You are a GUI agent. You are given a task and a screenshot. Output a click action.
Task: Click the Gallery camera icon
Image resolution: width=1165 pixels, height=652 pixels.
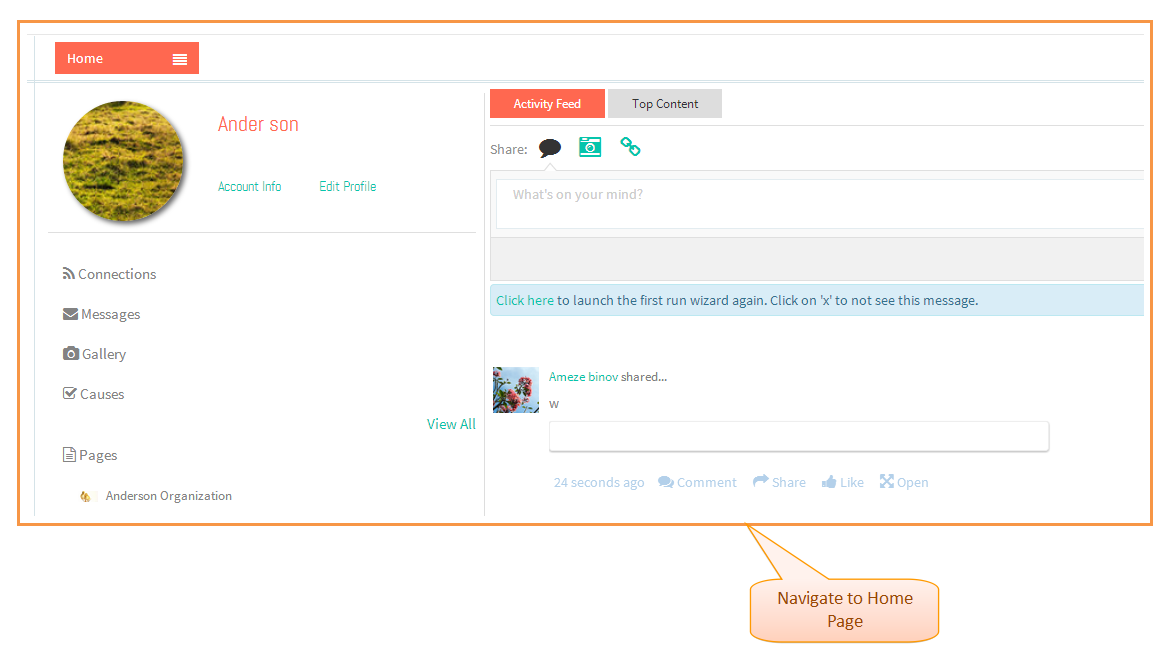(x=71, y=353)
